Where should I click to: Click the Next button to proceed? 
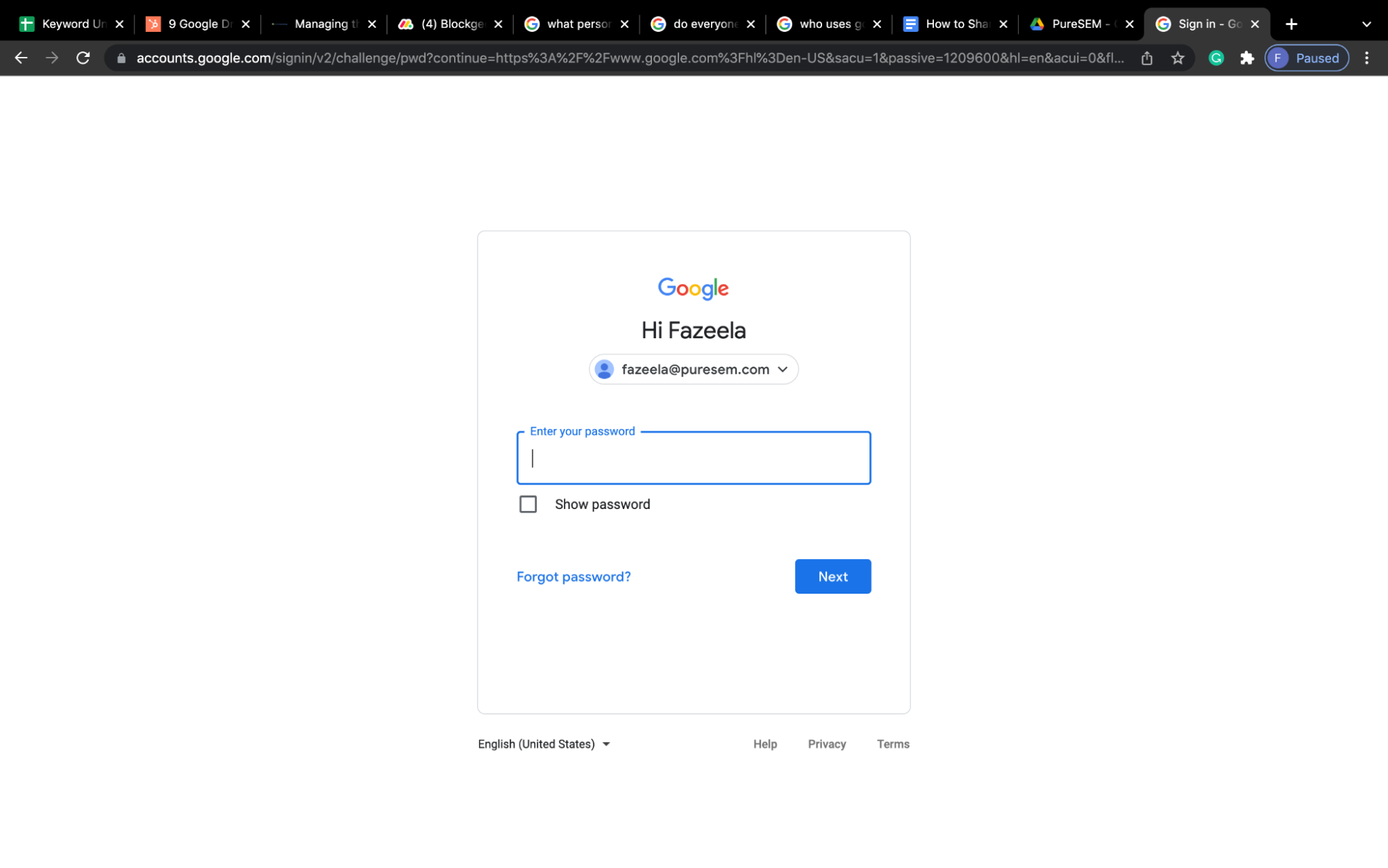tap(833, 576)
